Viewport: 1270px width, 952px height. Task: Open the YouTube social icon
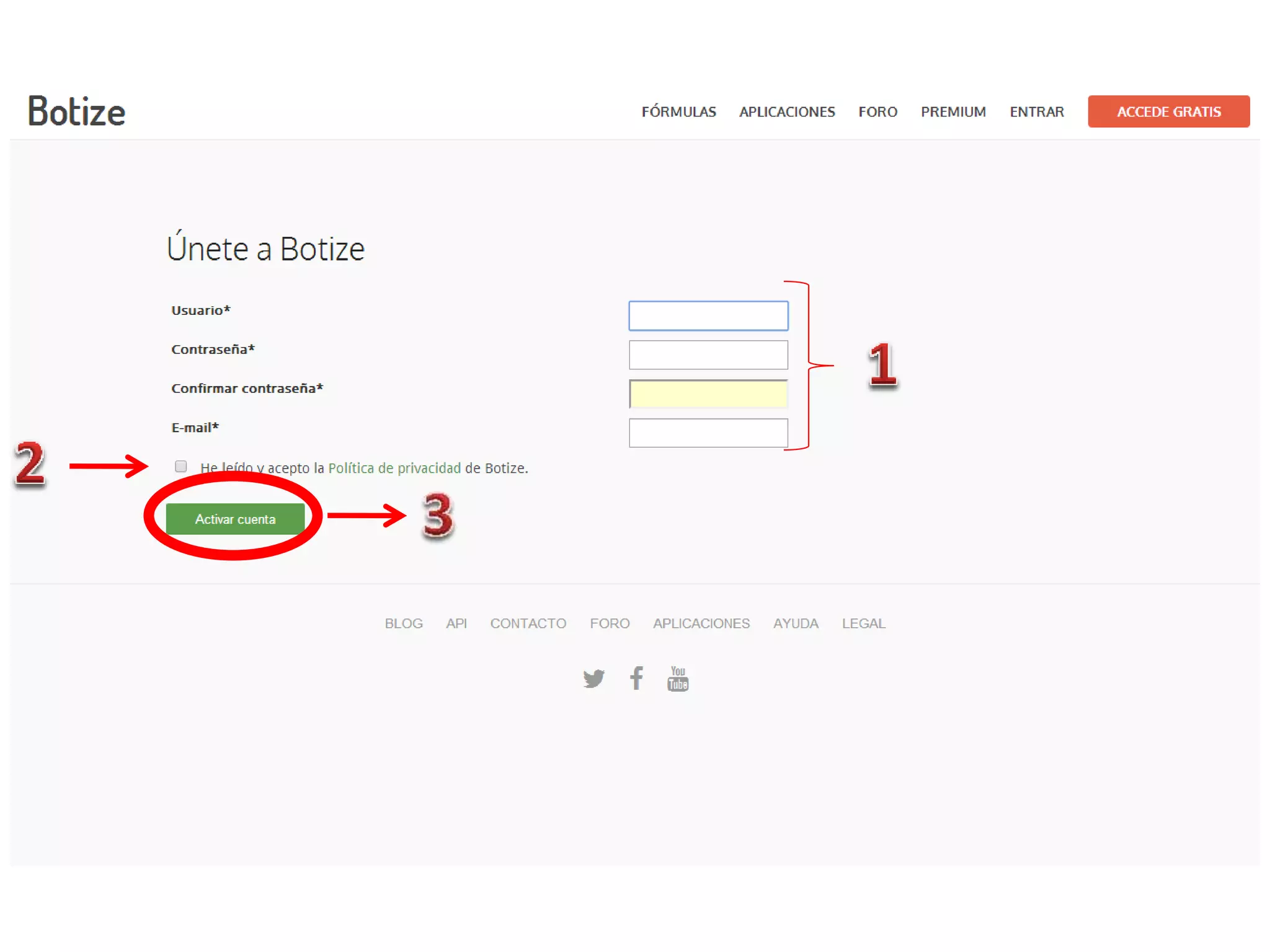pos(678,678)
